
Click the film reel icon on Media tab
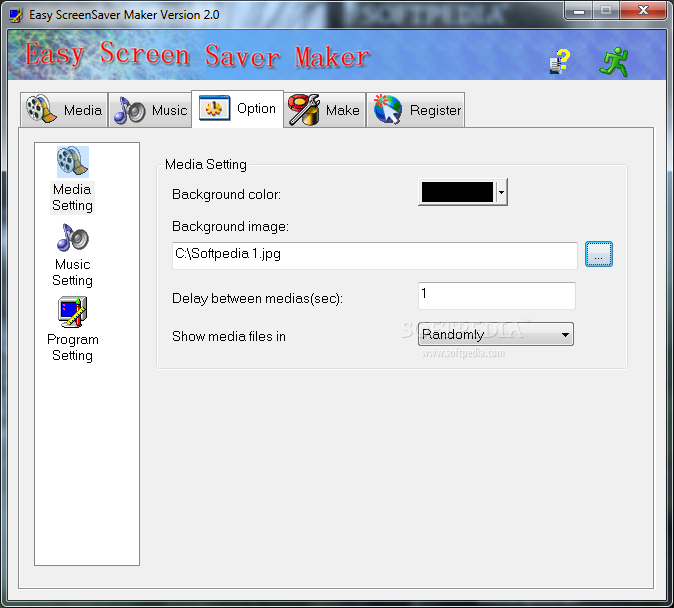[x=41, y=109]
